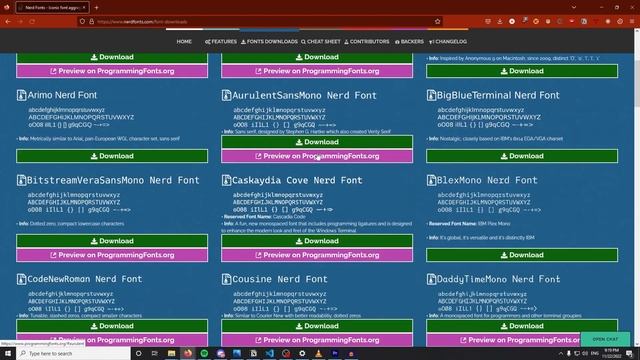Open the FEATURES nav item
The height and width of the screenshot is (360, 640).
[x=221, y=42]
